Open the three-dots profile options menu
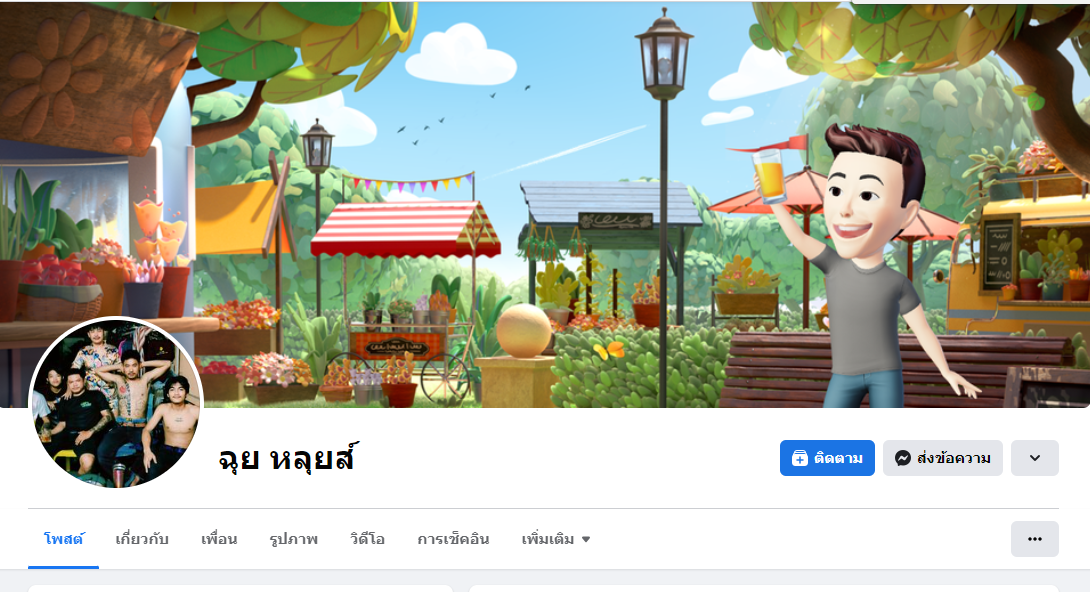 pyautogui.click(x=1034, y=539)
